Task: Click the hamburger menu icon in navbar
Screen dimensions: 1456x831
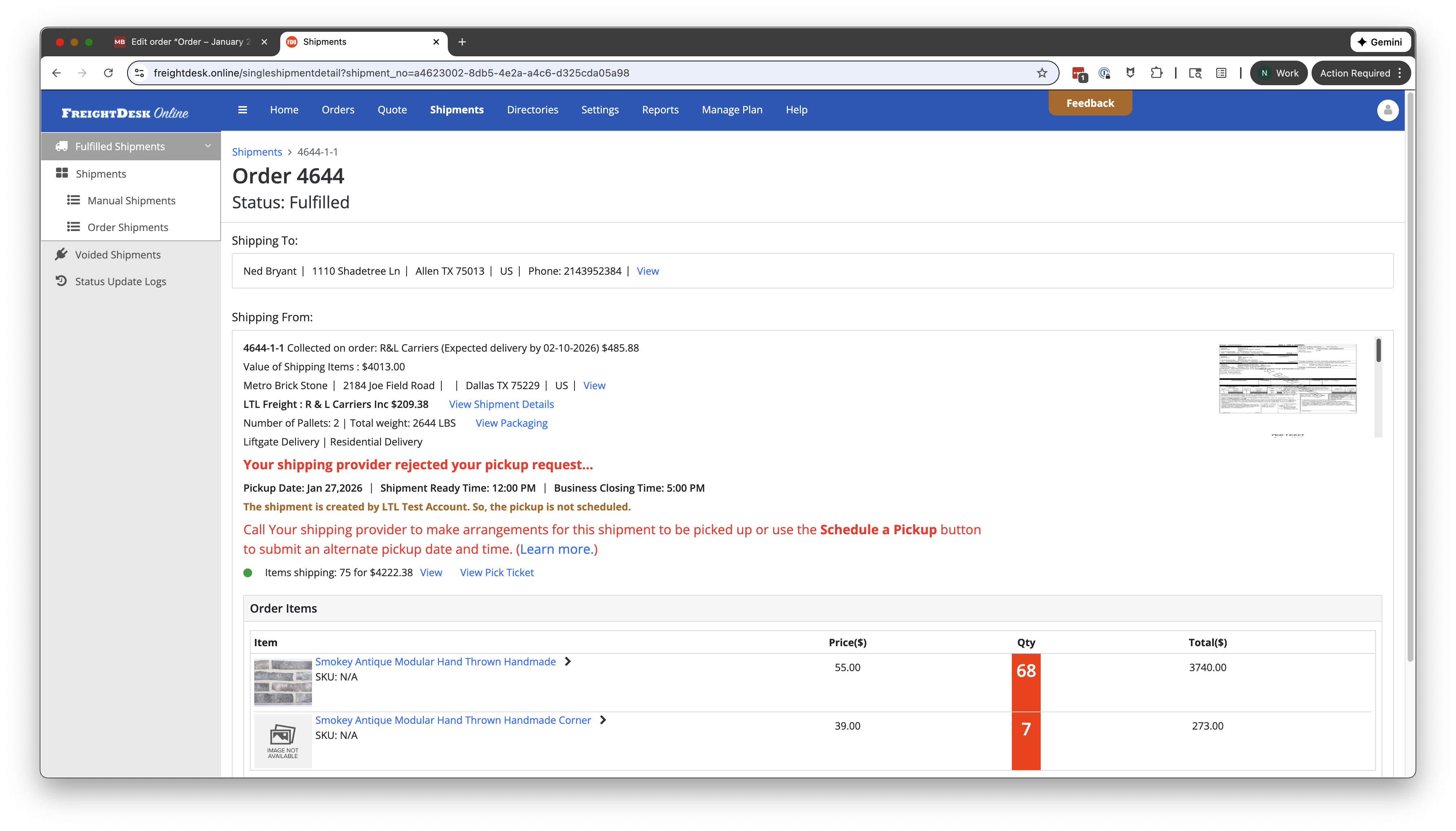Action: [243, 110]
